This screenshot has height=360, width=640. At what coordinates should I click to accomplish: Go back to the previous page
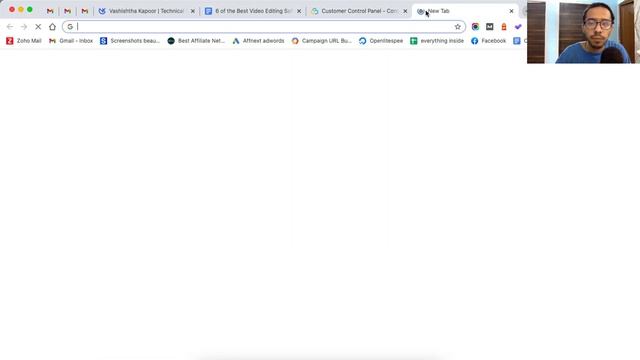[10, 27]
